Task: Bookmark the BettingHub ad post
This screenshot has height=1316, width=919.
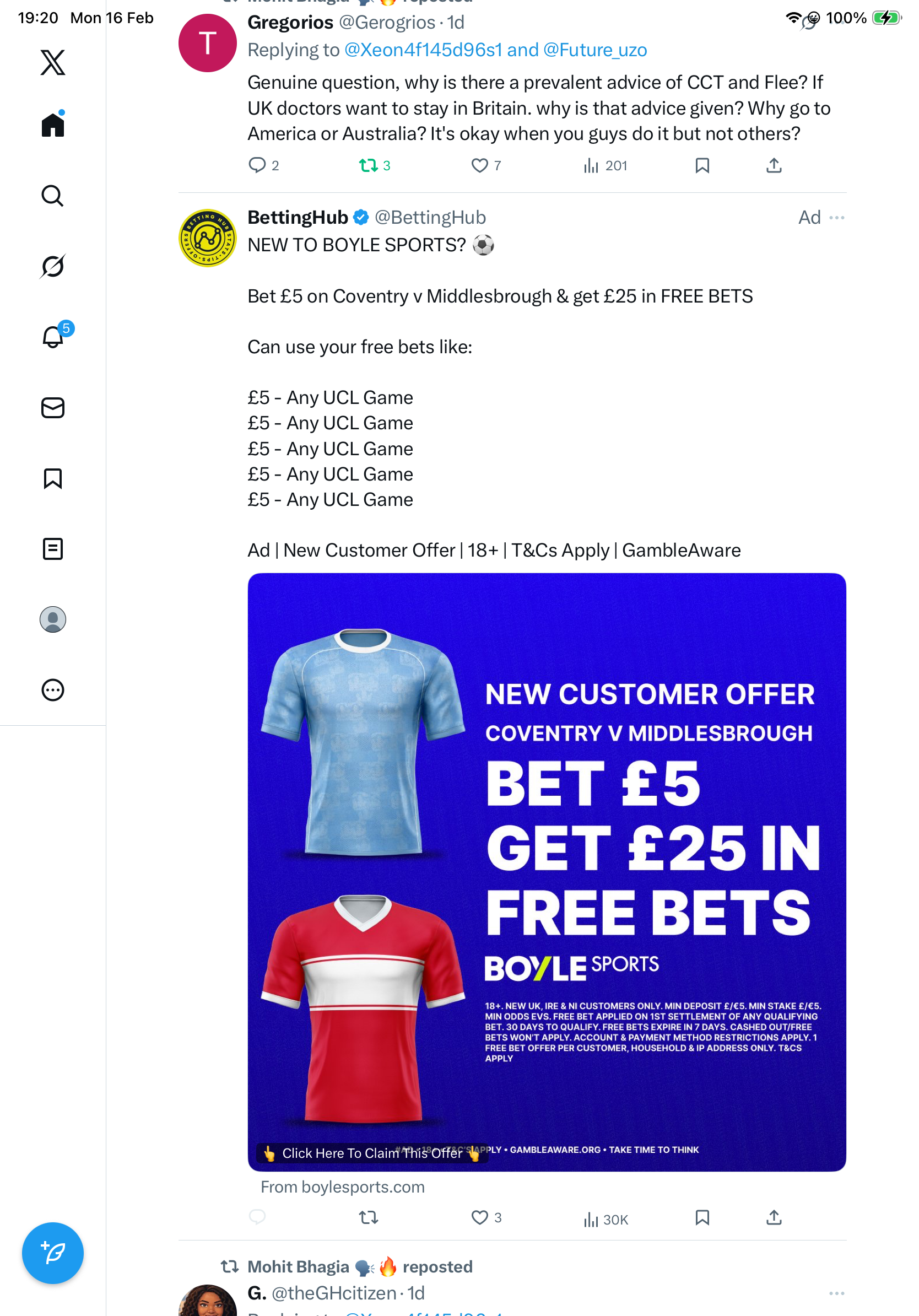Action: (x=702, y=1217)
